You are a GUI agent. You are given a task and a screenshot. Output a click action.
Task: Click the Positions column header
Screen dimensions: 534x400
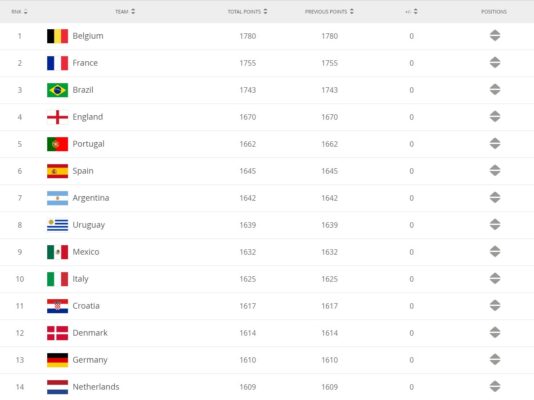pos(494,12)
